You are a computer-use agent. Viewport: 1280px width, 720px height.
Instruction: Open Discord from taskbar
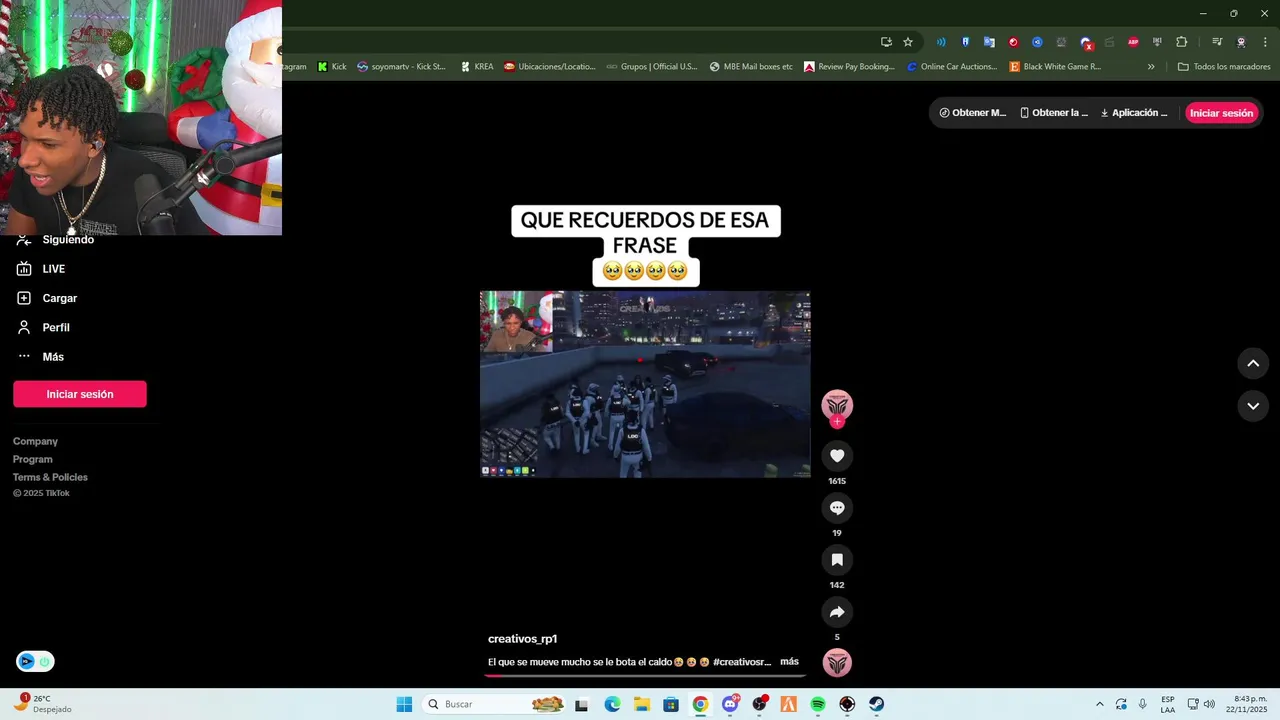730,704
